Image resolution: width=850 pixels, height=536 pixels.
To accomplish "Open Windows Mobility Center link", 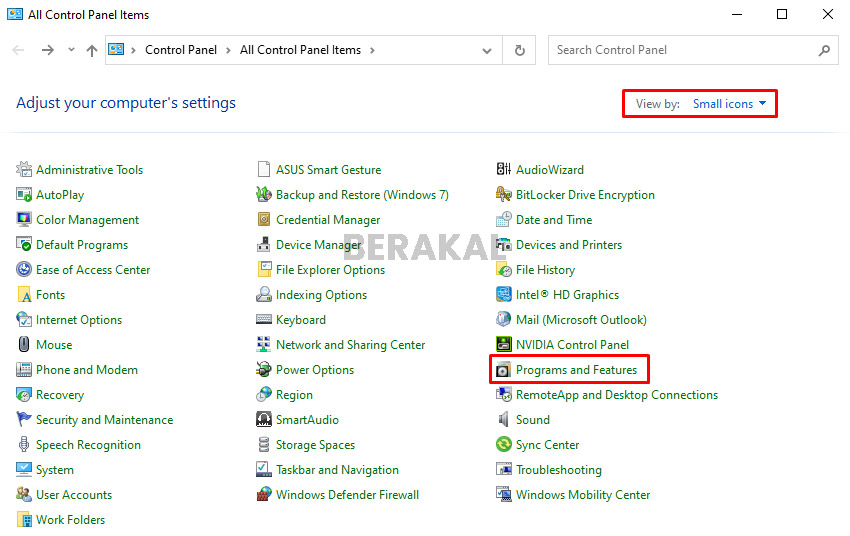I will pos(583,494).
